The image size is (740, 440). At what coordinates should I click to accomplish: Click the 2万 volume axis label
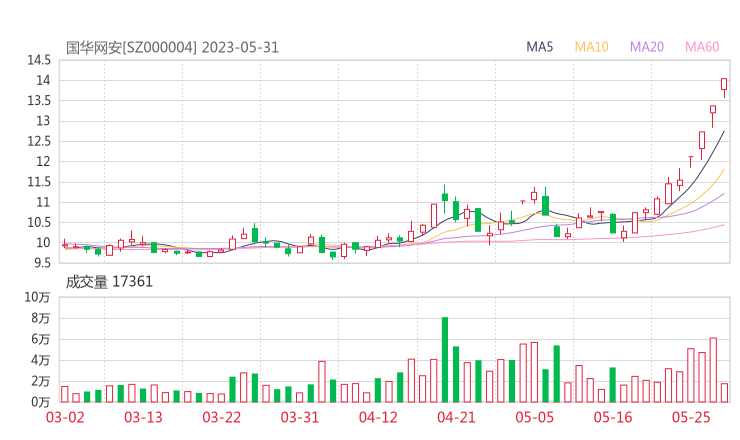(x=41, y=381)
